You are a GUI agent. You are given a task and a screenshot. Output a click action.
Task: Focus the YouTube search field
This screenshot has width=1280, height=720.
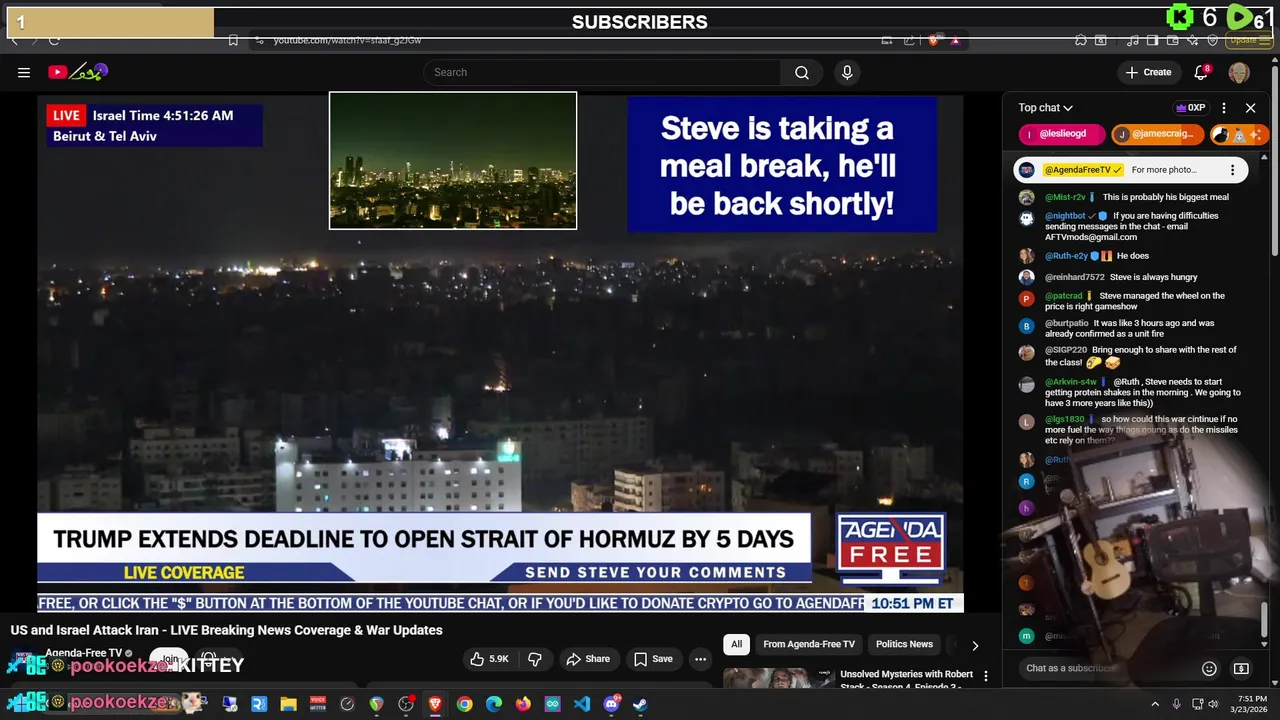603,72
